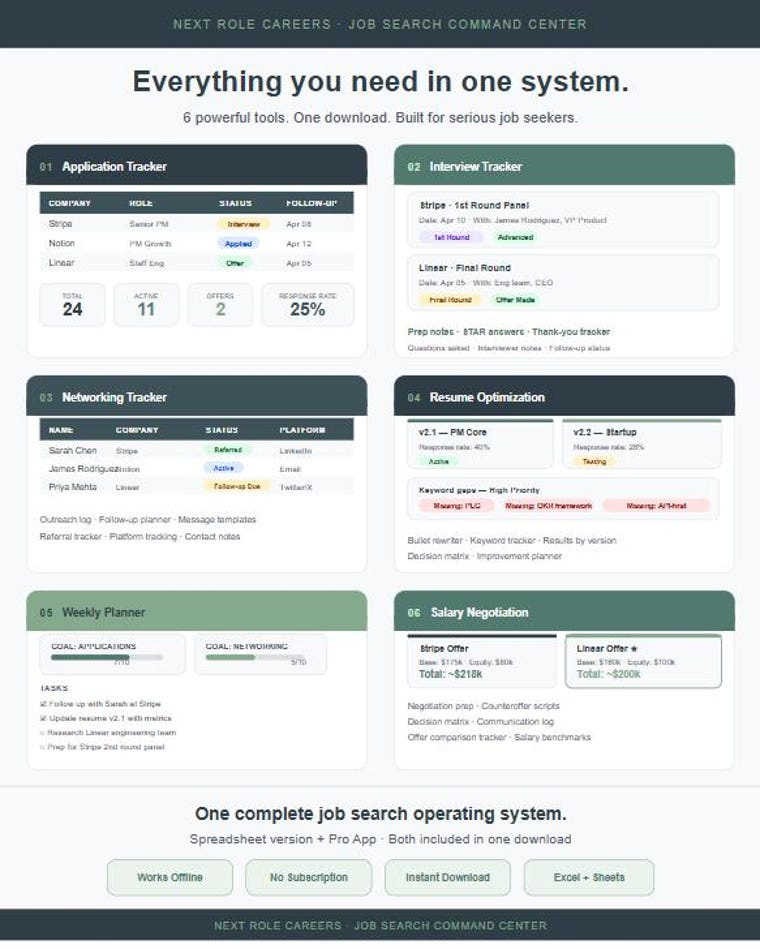The width and height of the screenshot is (760, 949).
Task: Click the Instant Download button
Action: click(x=448, y=878)
